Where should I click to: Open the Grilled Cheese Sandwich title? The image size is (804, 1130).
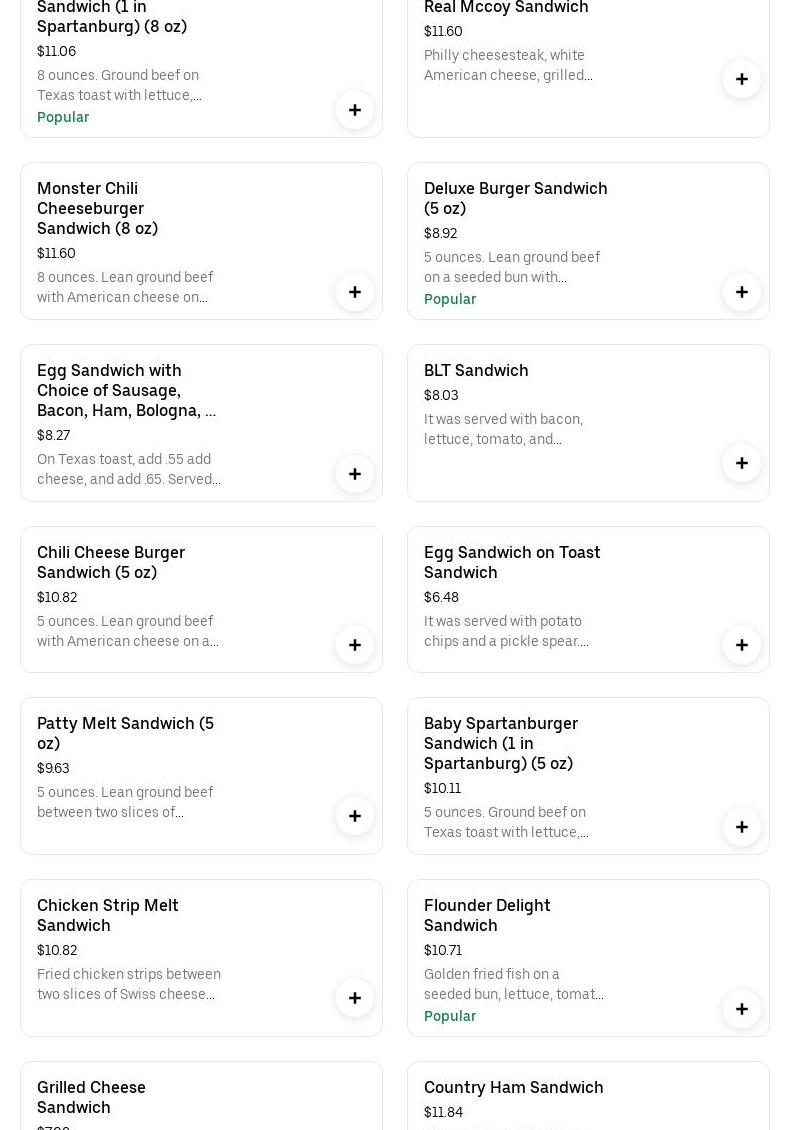click(x=91, y=1097)
